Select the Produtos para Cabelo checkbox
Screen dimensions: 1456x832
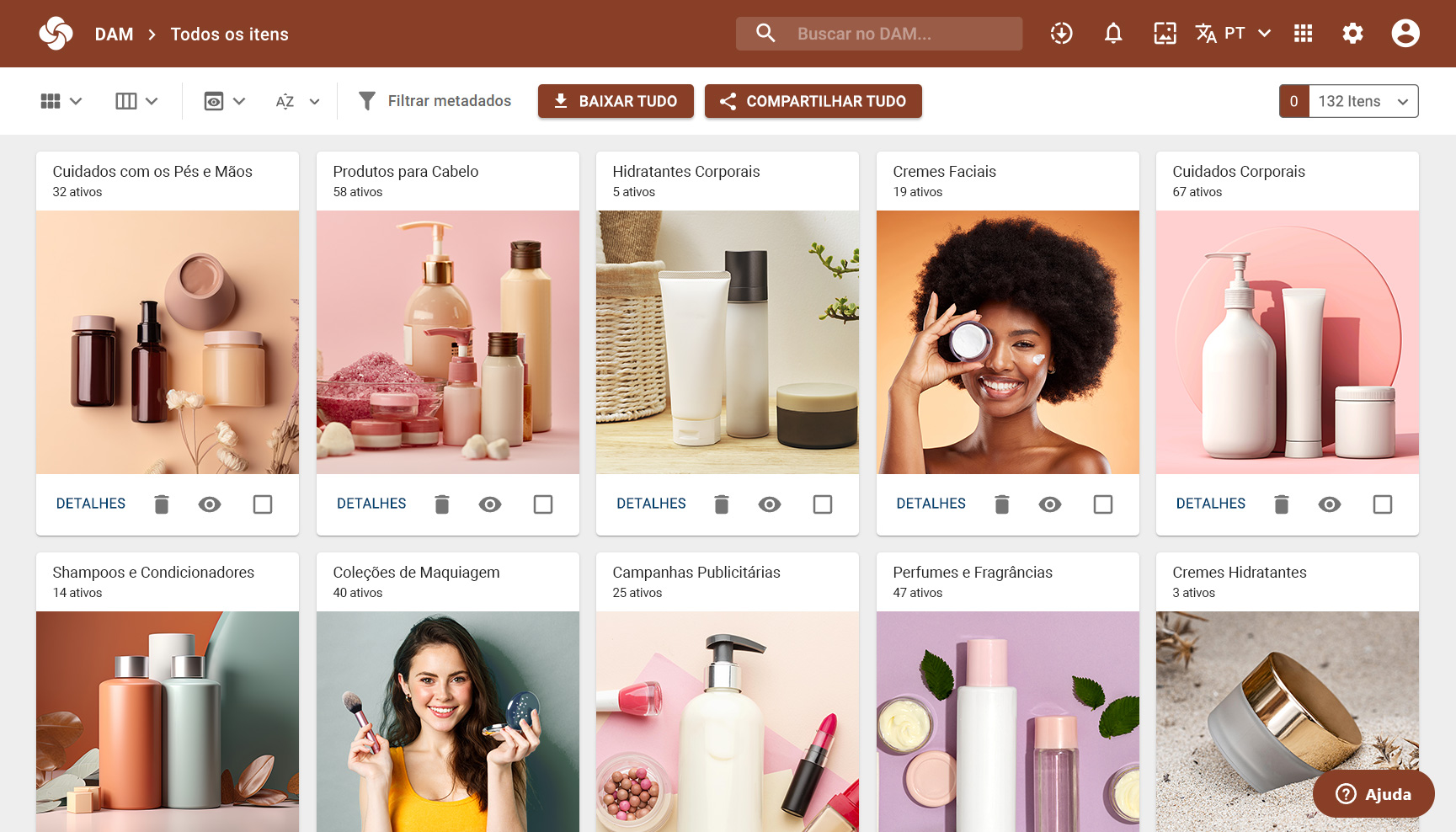543,504
